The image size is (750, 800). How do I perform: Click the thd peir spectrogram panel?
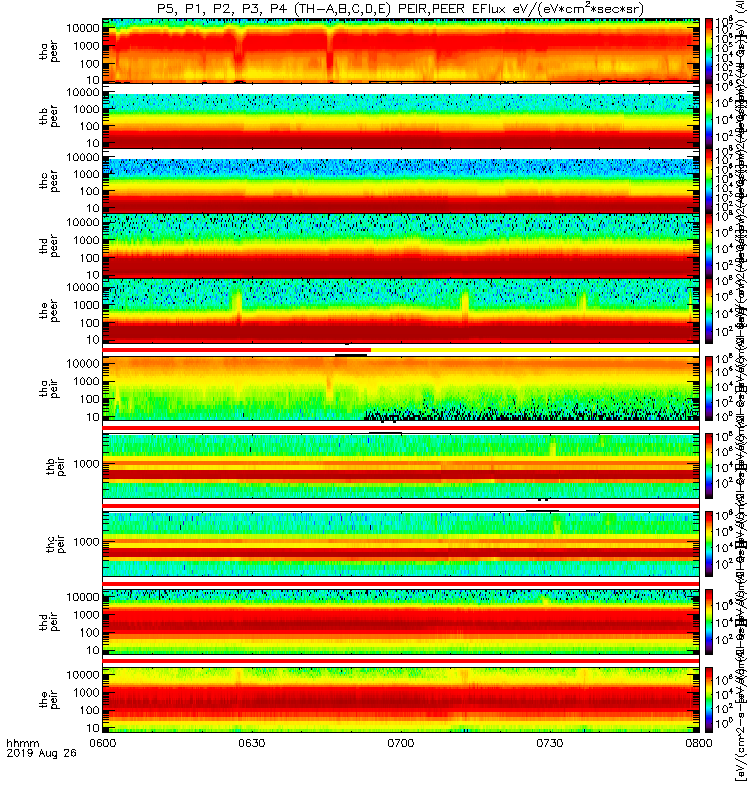[x=401, y=622]
